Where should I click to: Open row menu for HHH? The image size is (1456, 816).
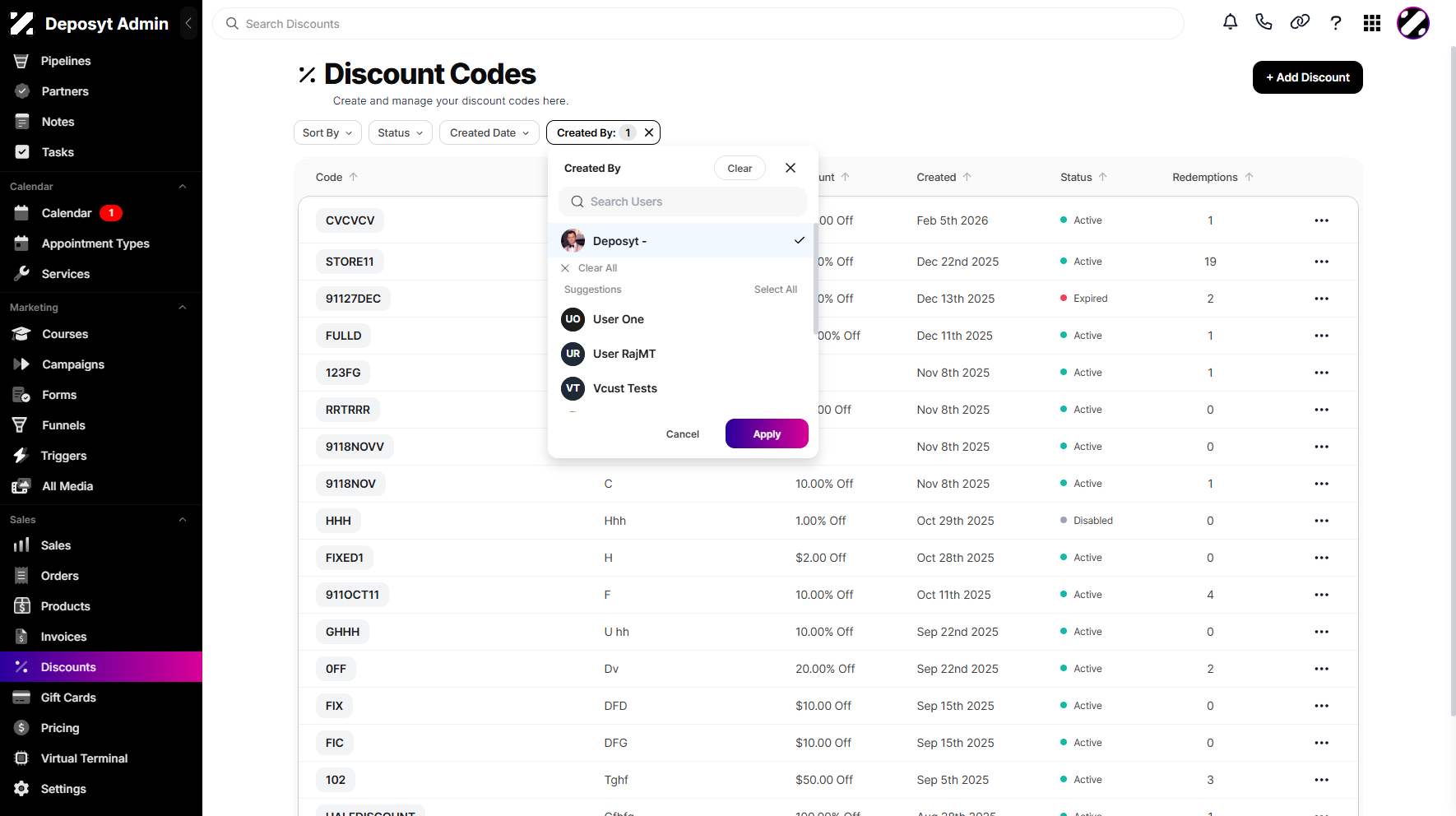tap(1321, 521)
